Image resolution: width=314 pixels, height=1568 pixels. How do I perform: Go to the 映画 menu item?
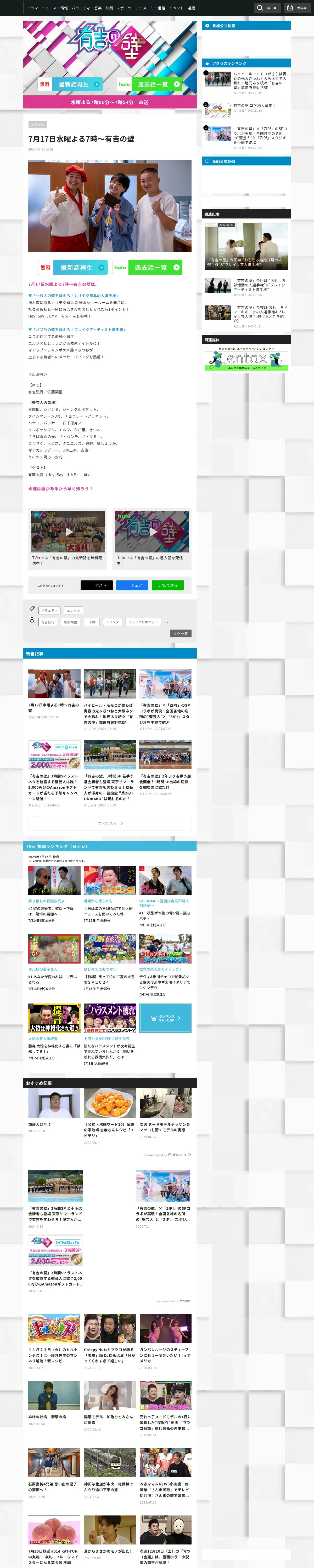[109, 8]
